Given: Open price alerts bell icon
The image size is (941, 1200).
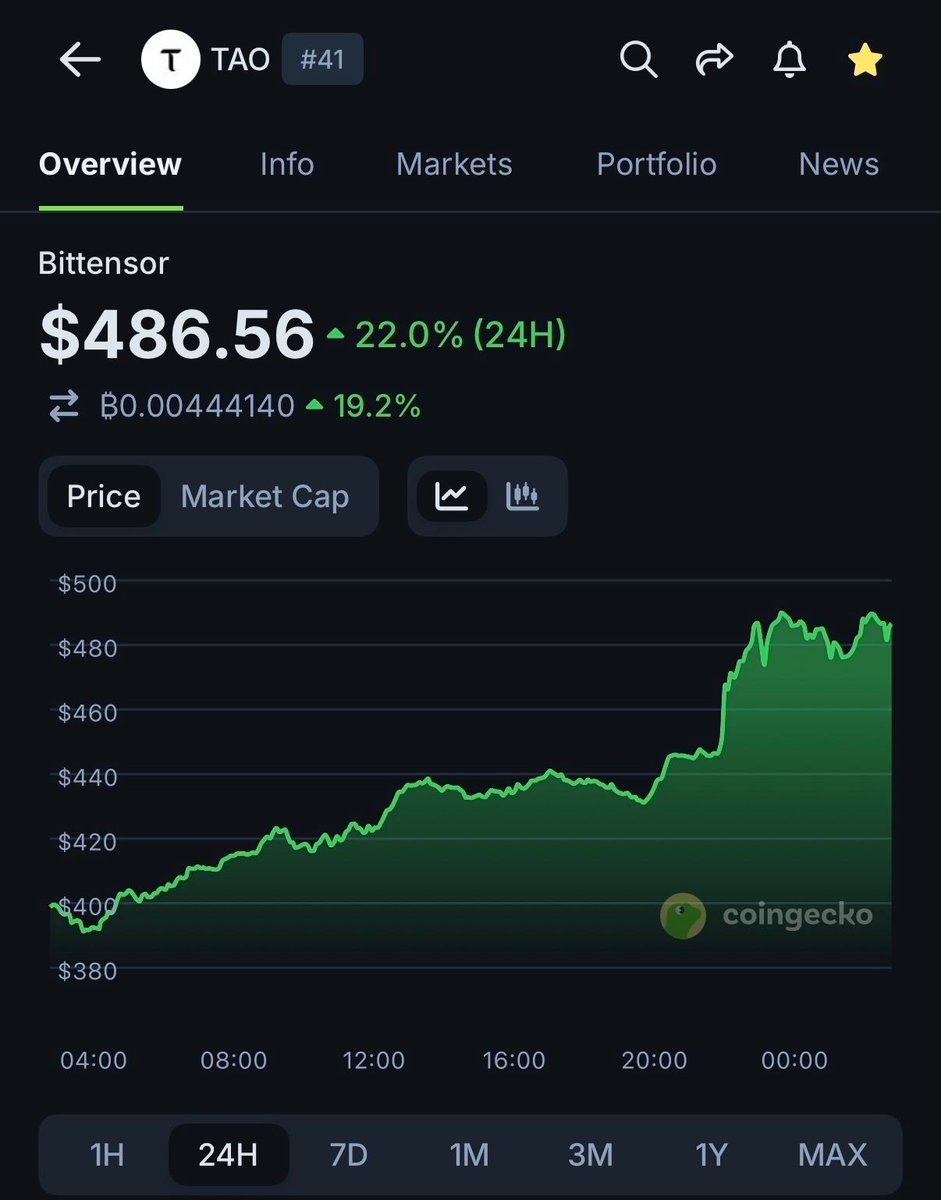Looking at the screenshot, I should (x=789, y=60).
